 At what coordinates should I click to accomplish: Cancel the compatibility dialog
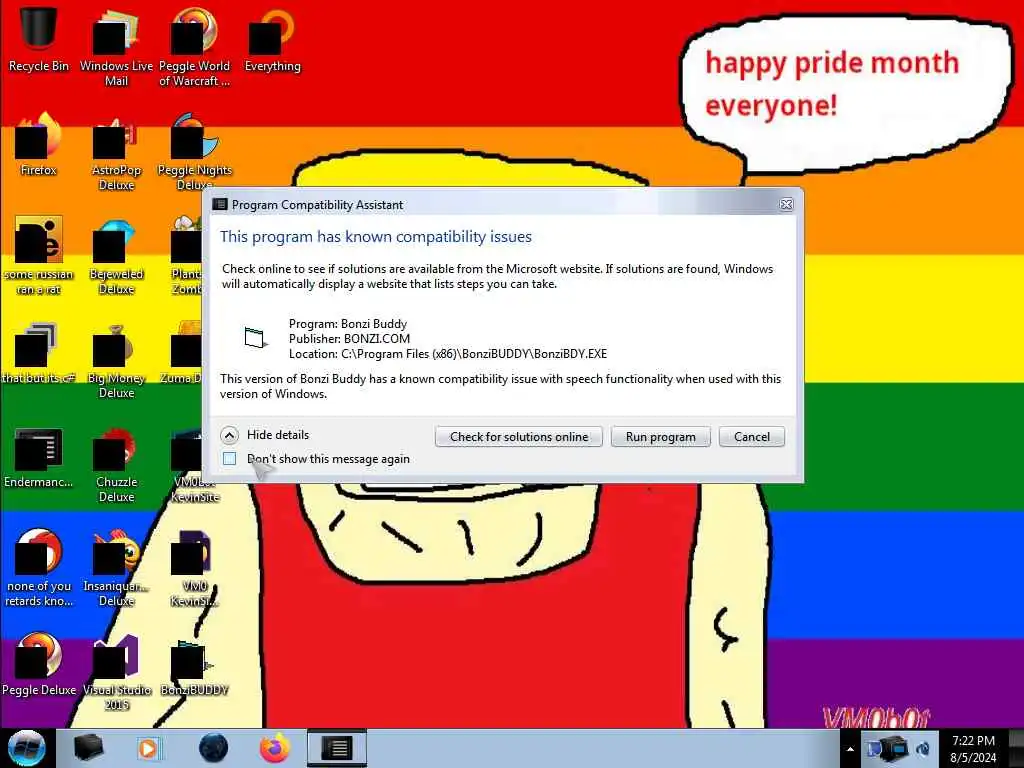752,436
